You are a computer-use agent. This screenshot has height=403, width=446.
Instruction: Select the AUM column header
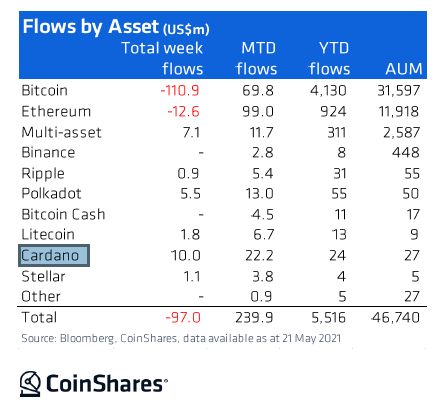[404, 69]
